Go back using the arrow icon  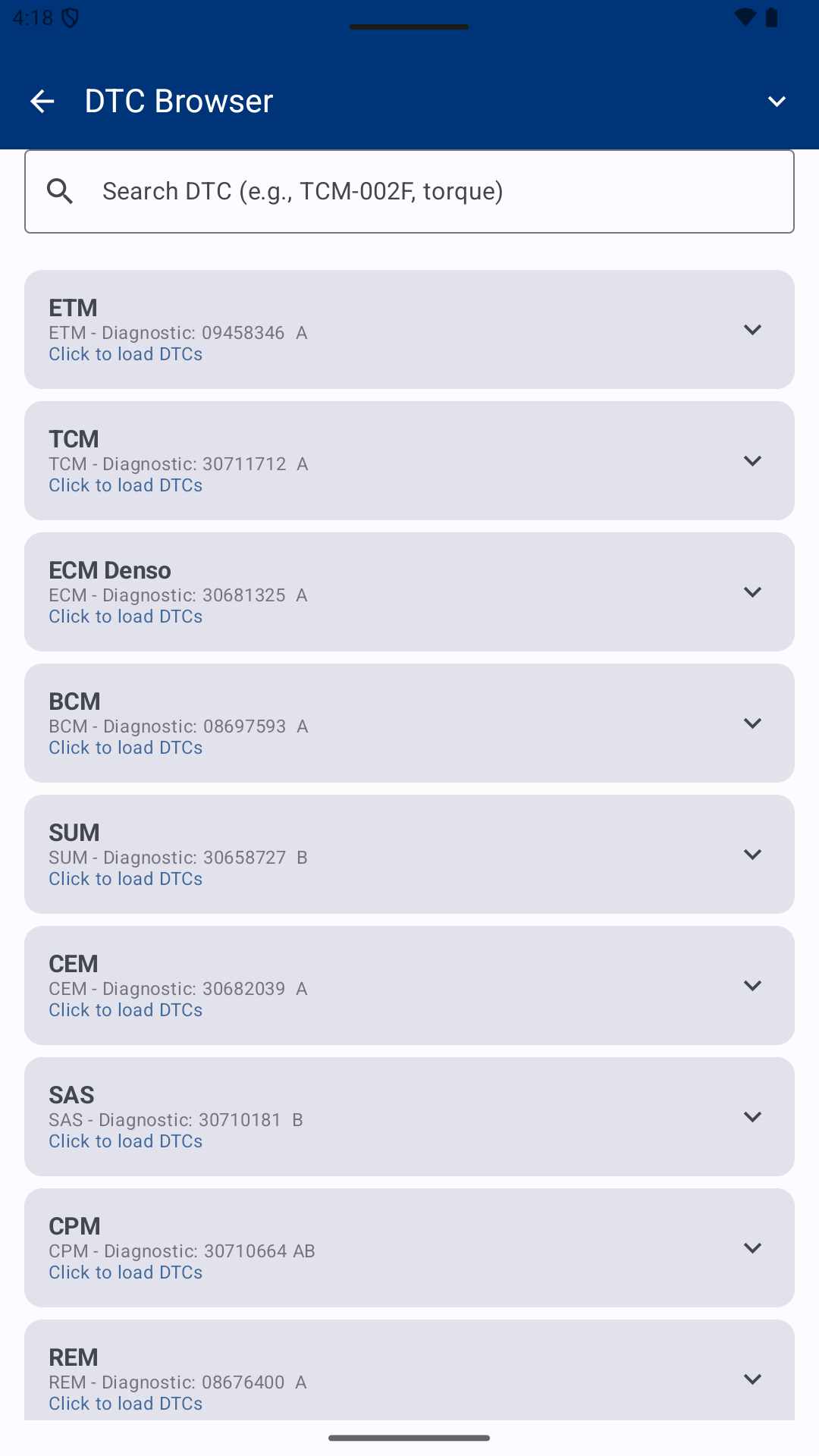(42, 101)
